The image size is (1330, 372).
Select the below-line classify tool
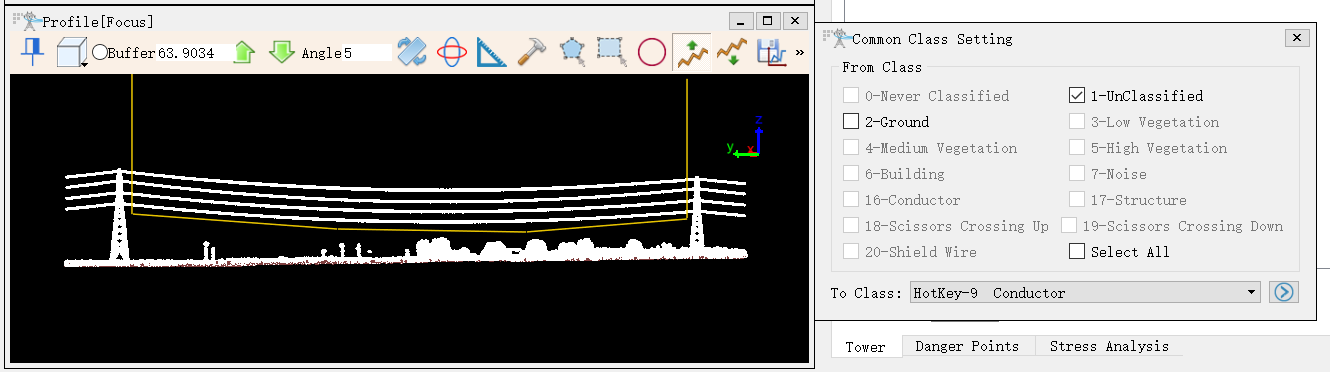tap(733, 52)
